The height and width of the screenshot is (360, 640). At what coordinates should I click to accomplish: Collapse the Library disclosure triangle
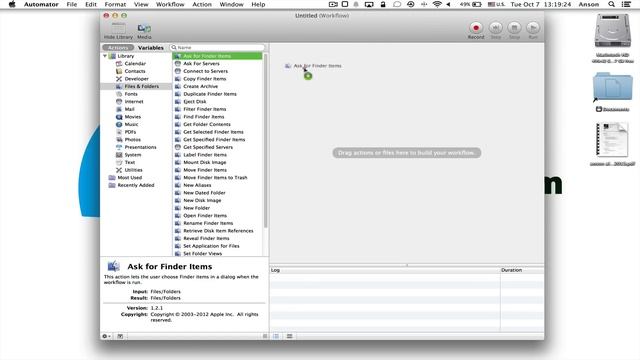[105, 56]
